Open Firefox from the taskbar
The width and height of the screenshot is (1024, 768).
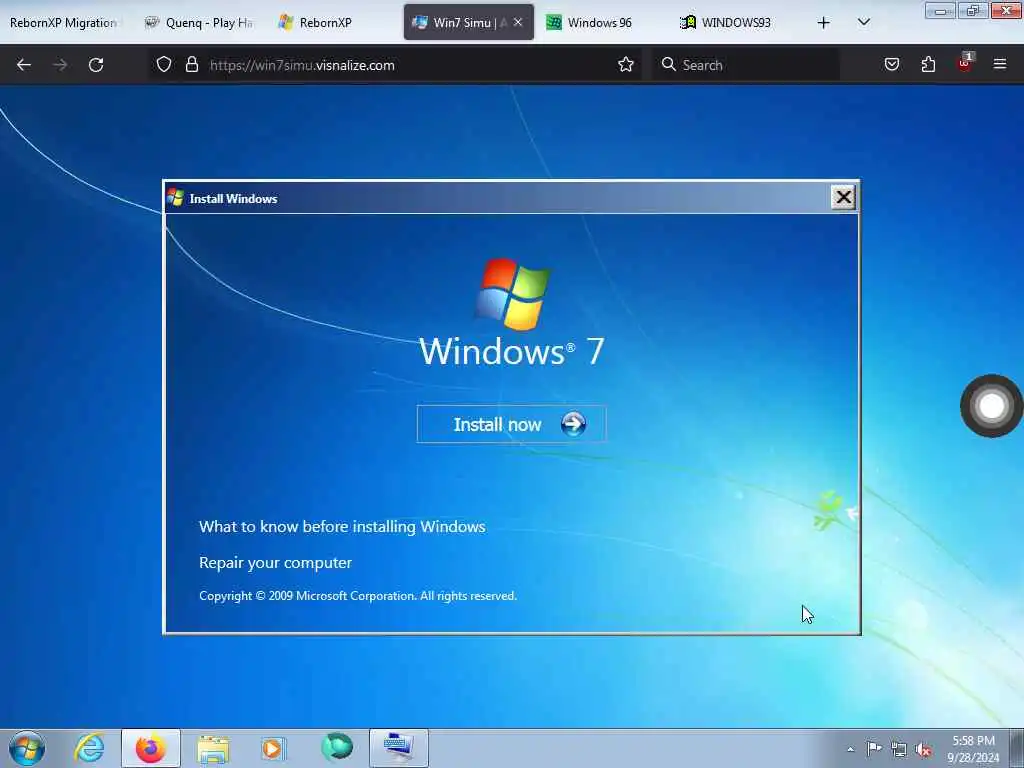[150, 748]
